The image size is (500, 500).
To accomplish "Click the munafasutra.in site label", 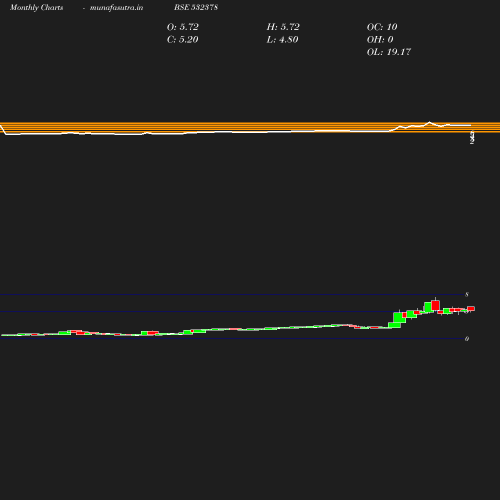I will tap(116, 8).
